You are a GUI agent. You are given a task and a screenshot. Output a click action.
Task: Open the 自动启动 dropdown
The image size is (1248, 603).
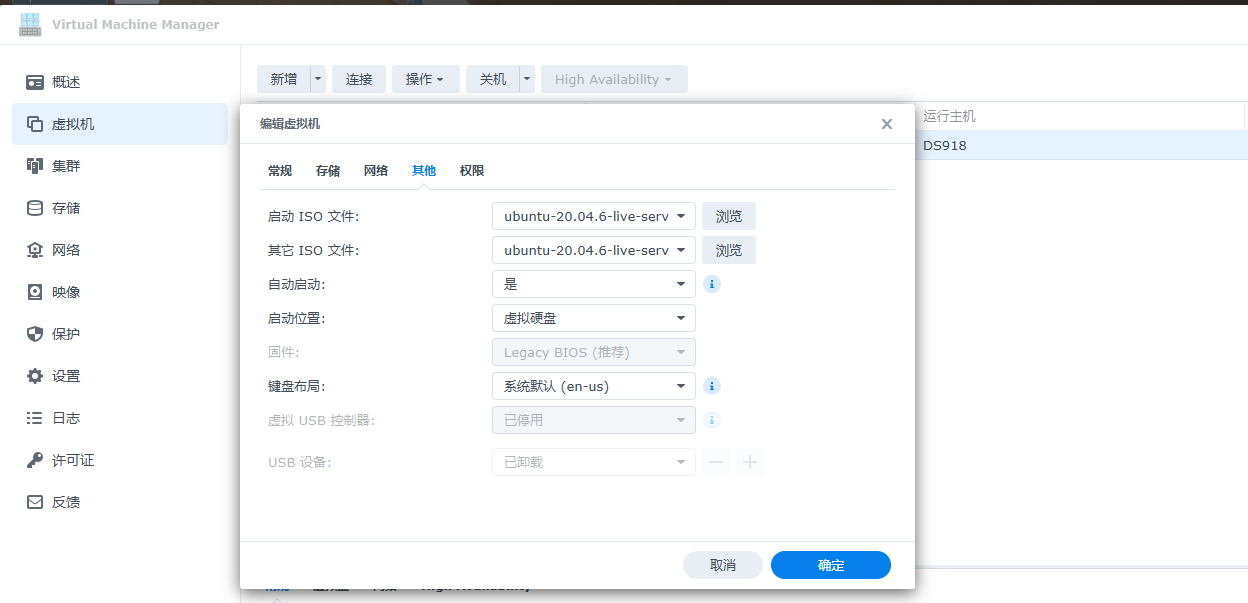click(593, 284)
